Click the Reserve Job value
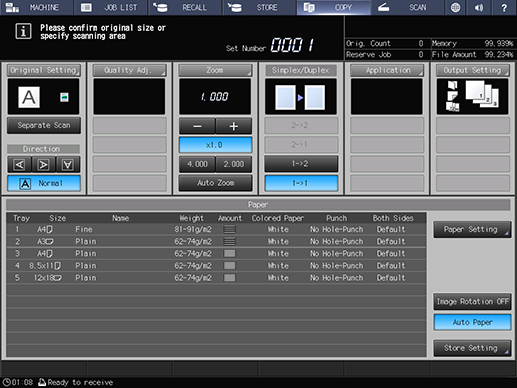The width and height of the screenshot is (517, 388). tap(421, 55)
